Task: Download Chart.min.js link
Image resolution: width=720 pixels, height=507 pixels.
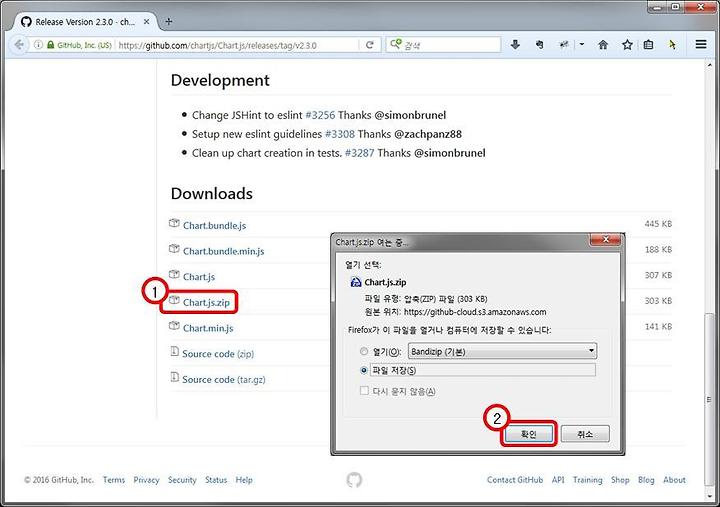Action: [208, 328]
